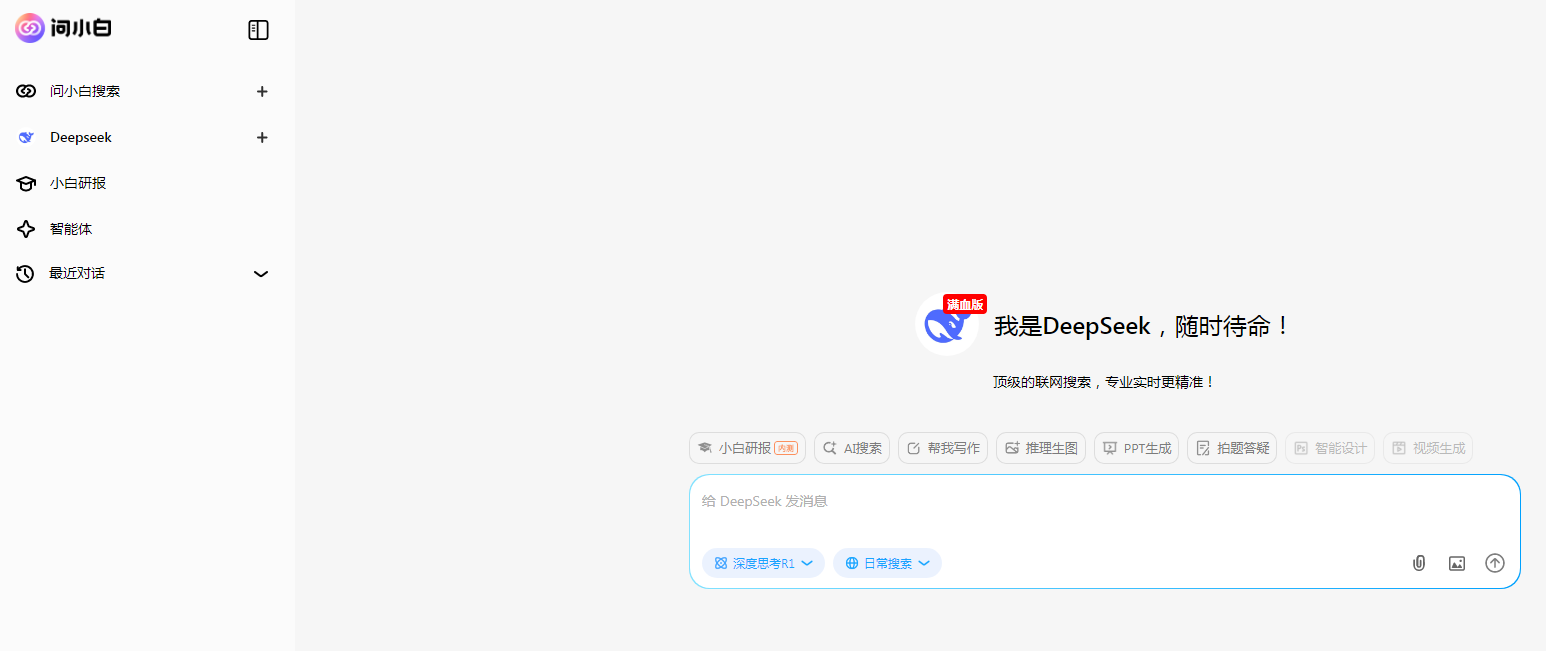Click the image upload icon
The height and width of the screenshot is (651, 1546).
click(x=1457, y=563)
